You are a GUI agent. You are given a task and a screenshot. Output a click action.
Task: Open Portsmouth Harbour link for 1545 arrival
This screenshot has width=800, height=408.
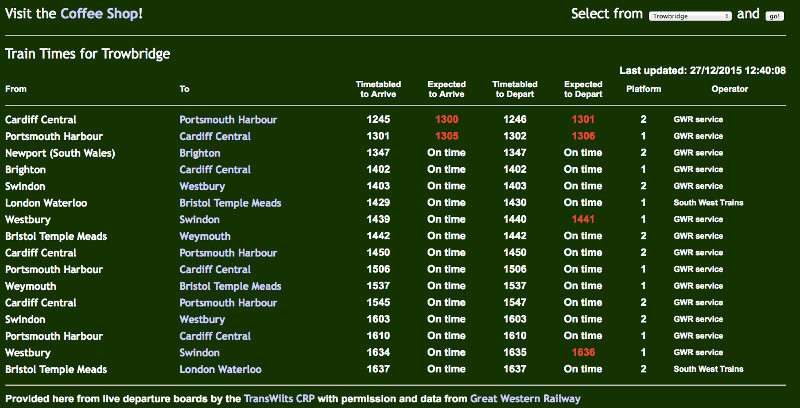pyautogui.click(x=228, y=302)
